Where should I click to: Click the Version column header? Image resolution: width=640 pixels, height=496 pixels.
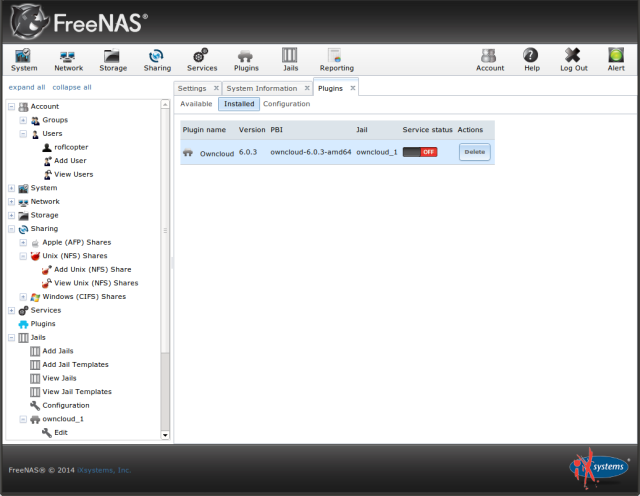[252, 130]
